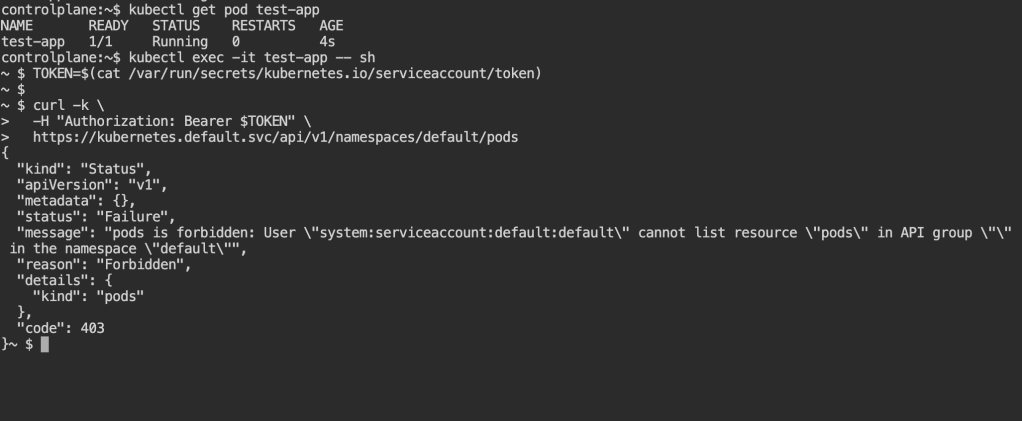Click the RESTARTS column header
Screen dimensions: 1022x421
[263, 26]
